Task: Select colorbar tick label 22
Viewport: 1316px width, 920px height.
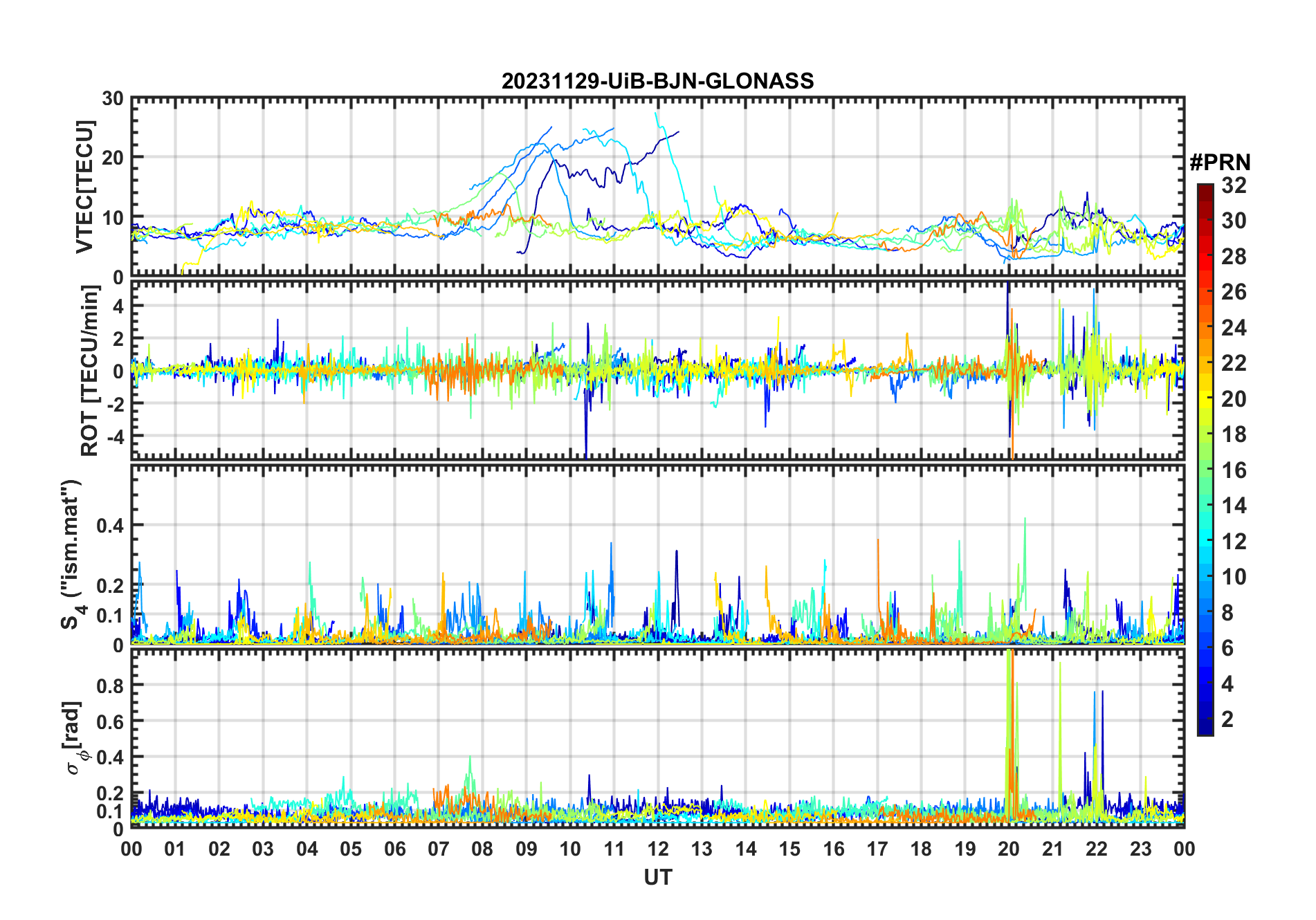Action: pos(1234,363)
